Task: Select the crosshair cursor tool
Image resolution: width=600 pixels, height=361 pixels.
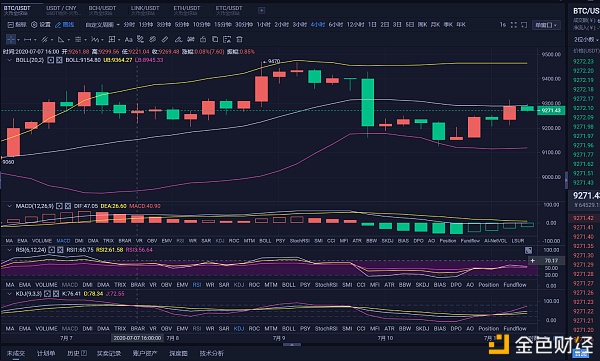Action: coord(11,39)
